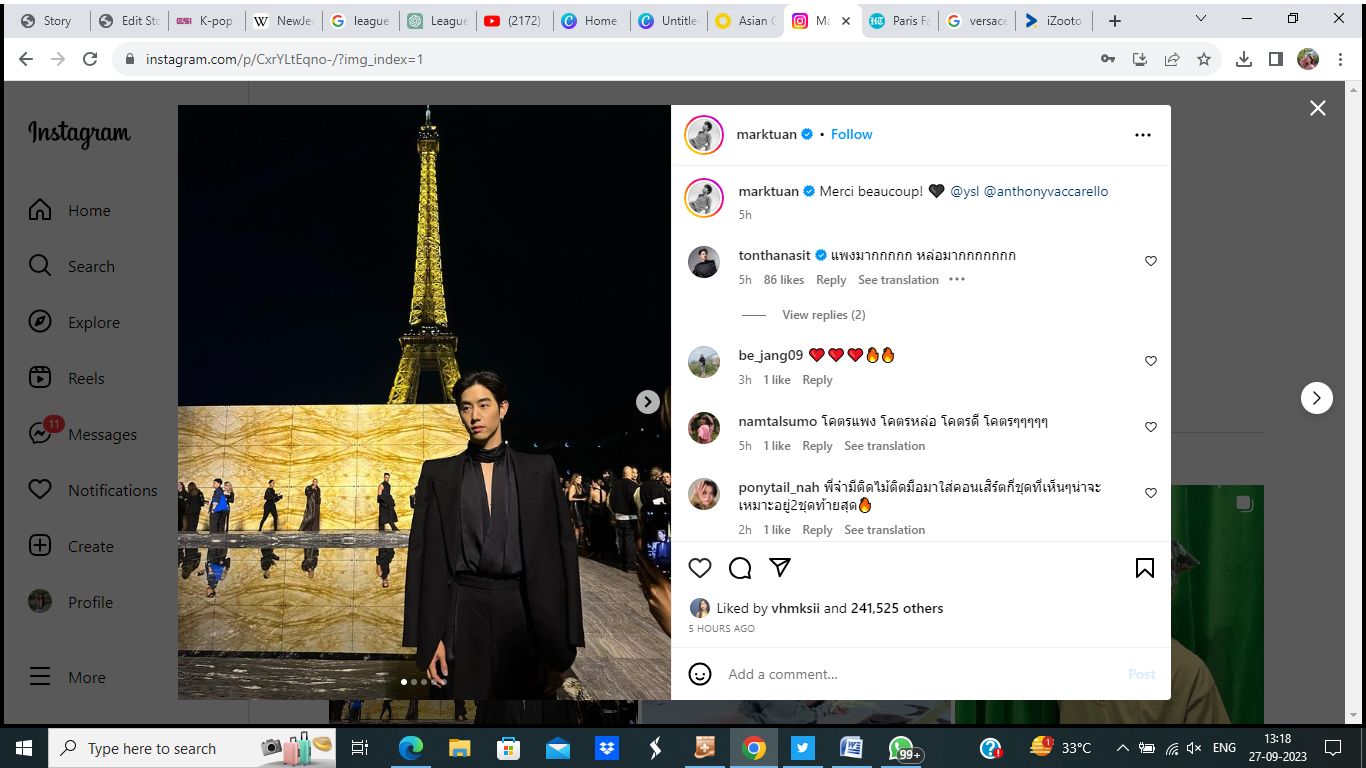
Task: Click the Add a comment field
Action: 920,674
